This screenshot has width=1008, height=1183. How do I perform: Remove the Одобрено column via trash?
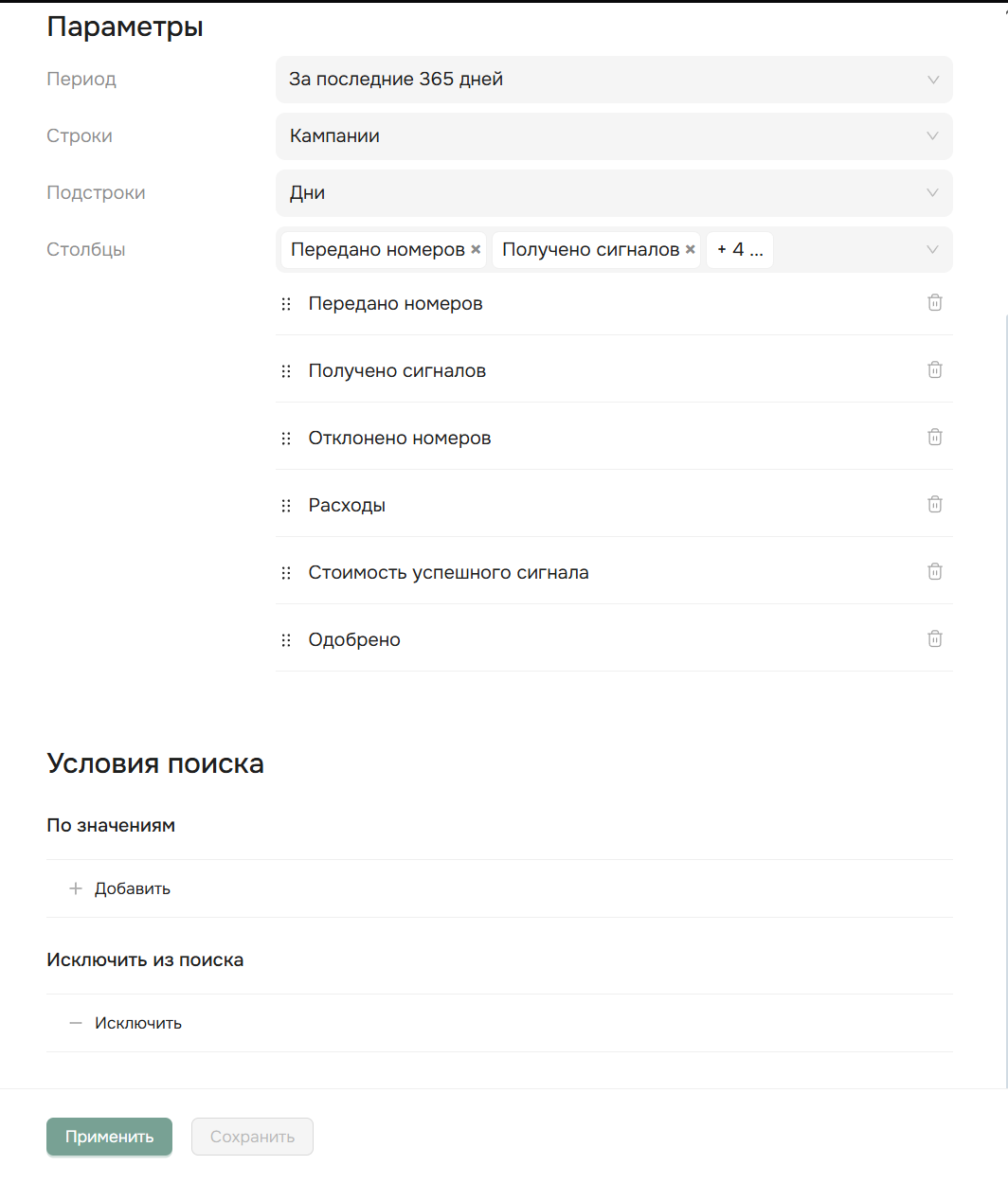pyautogui.click(x=934, y=639)
